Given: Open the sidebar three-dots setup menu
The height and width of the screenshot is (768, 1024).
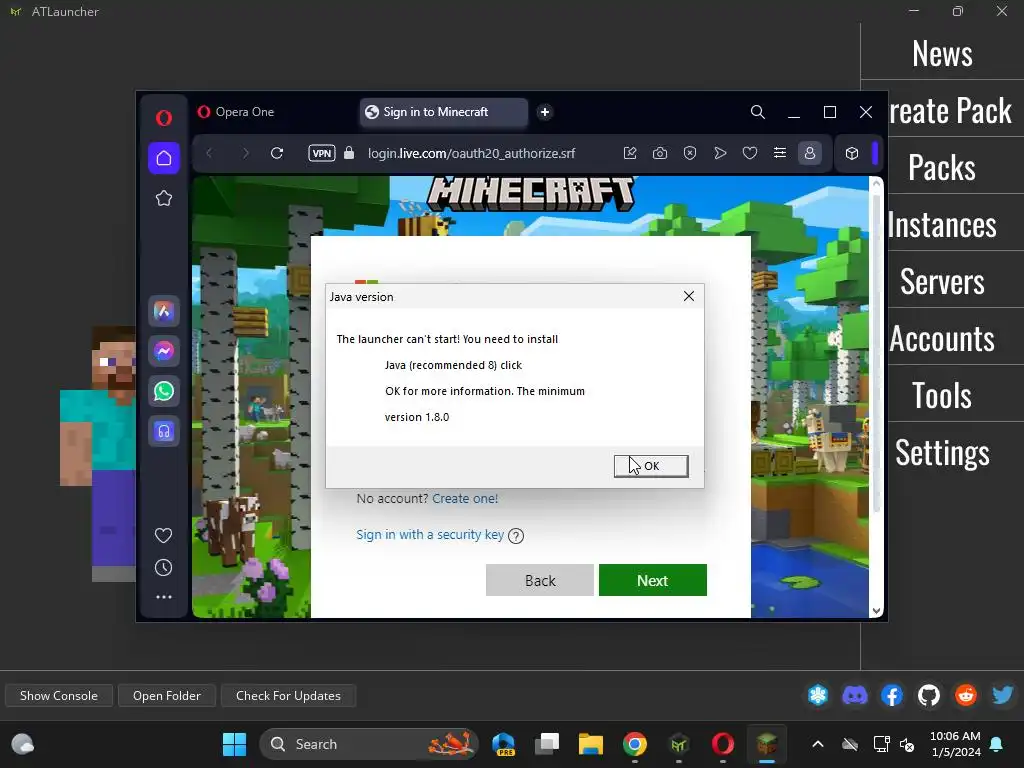Looking at the screenshot, I should 163,597.
